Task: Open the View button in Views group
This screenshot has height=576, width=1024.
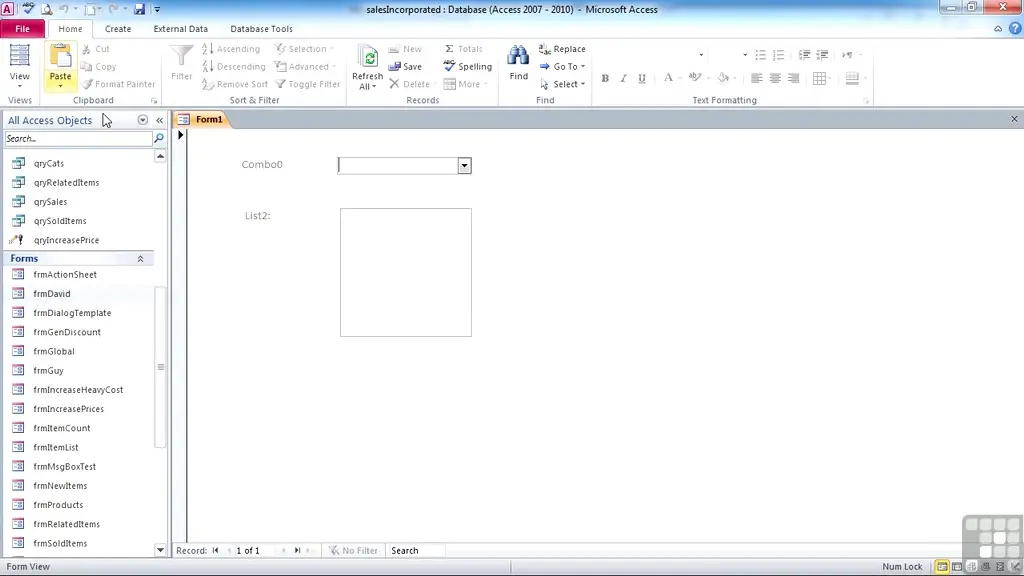Action: tap(20, 66)
